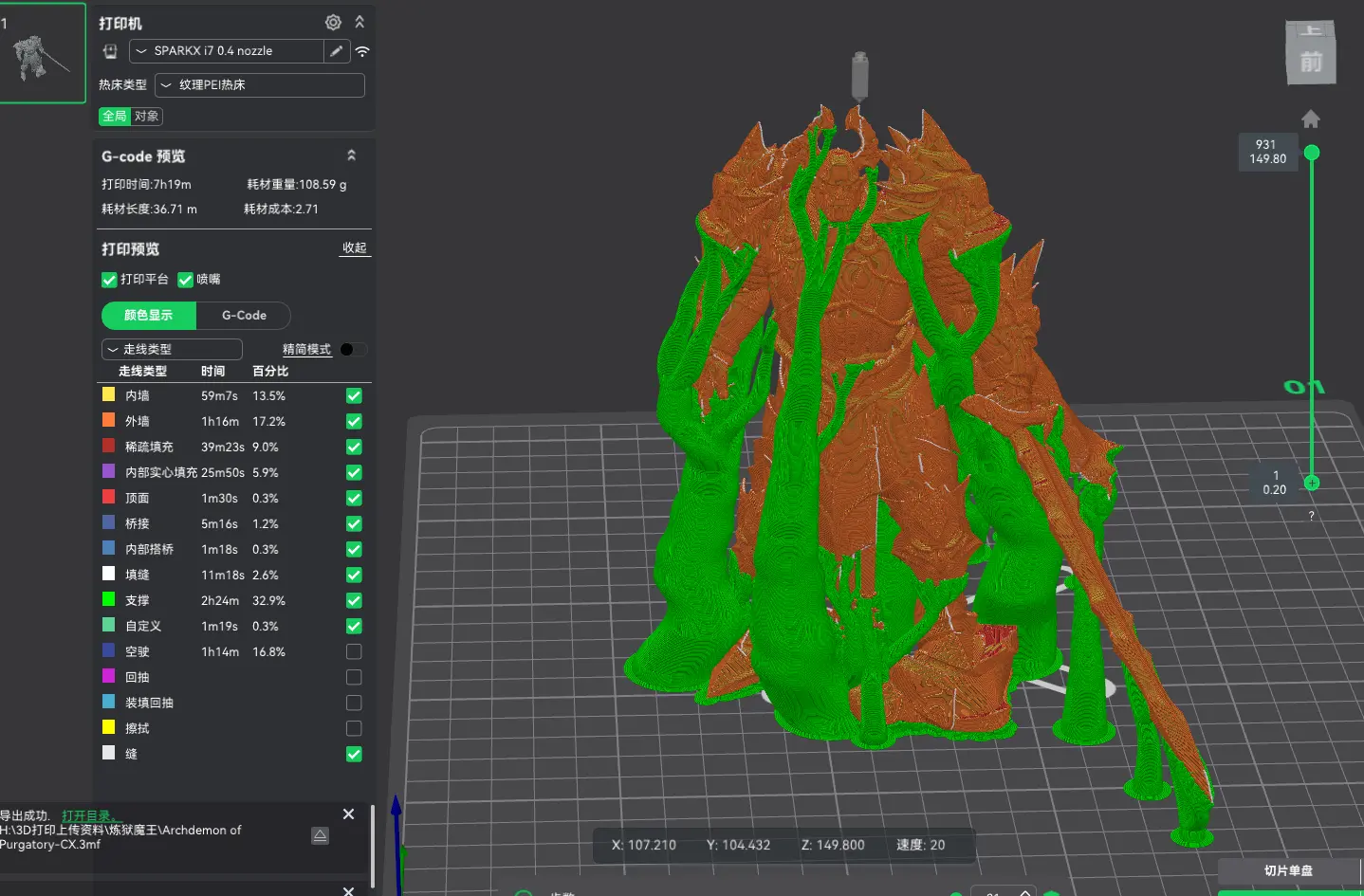Click the 收起 collapse link

(x=355, y=247)
